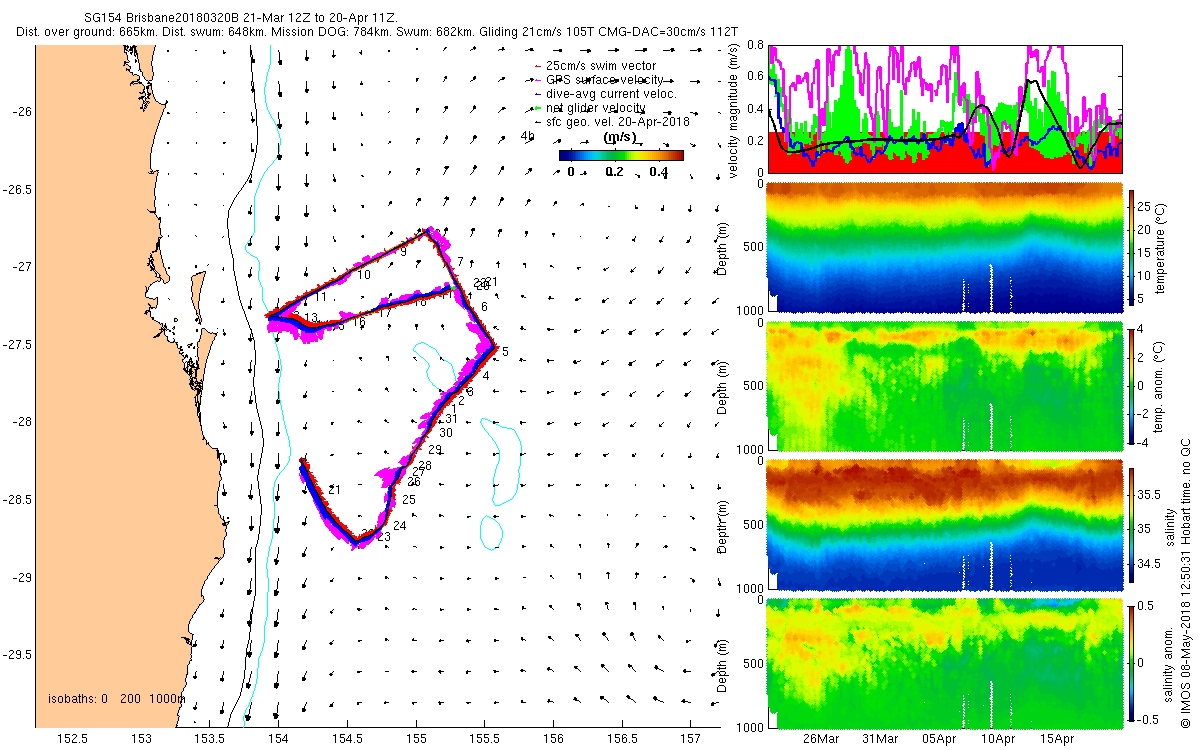Click the 'velocity magnitude (m/s)' axis label
1200x750 pixels.
[x=734, y=109]
